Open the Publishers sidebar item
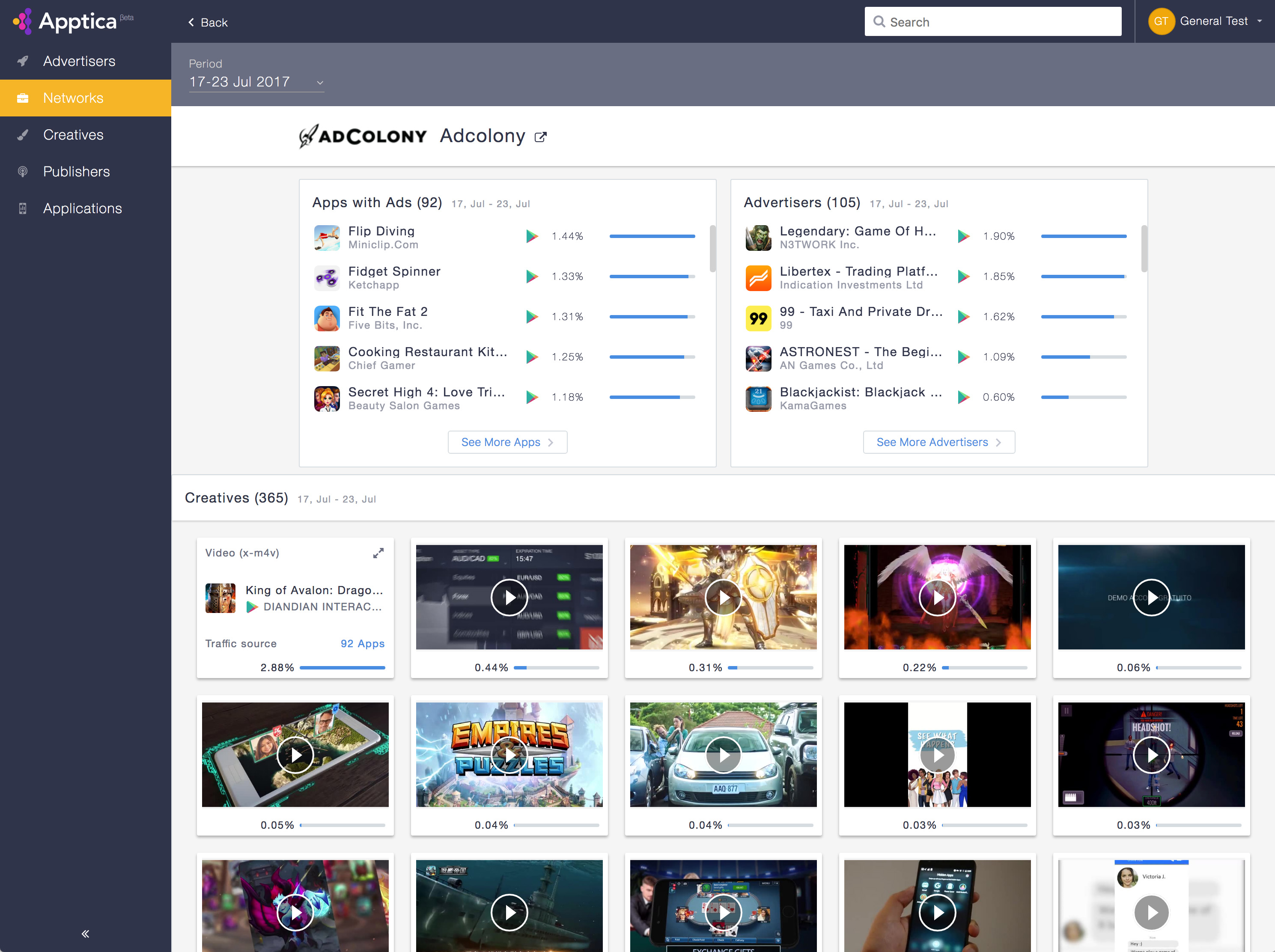Viewport: 1275px width, 952px height. (85, 172)
